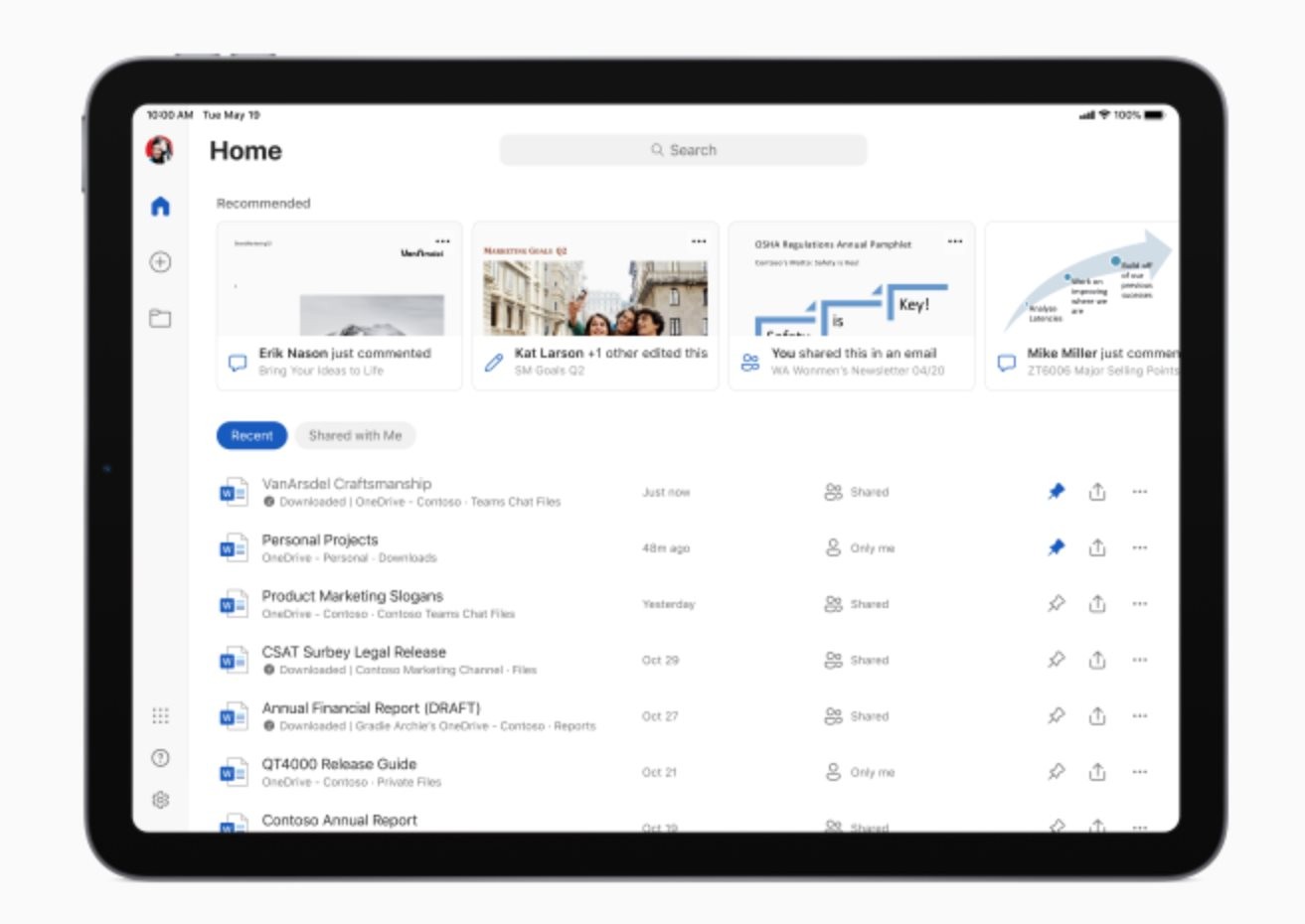This screenshot has height=924, width=1305.
Task: Pin CSAT Surbey Legal Release
Action: click(1057, 660)
